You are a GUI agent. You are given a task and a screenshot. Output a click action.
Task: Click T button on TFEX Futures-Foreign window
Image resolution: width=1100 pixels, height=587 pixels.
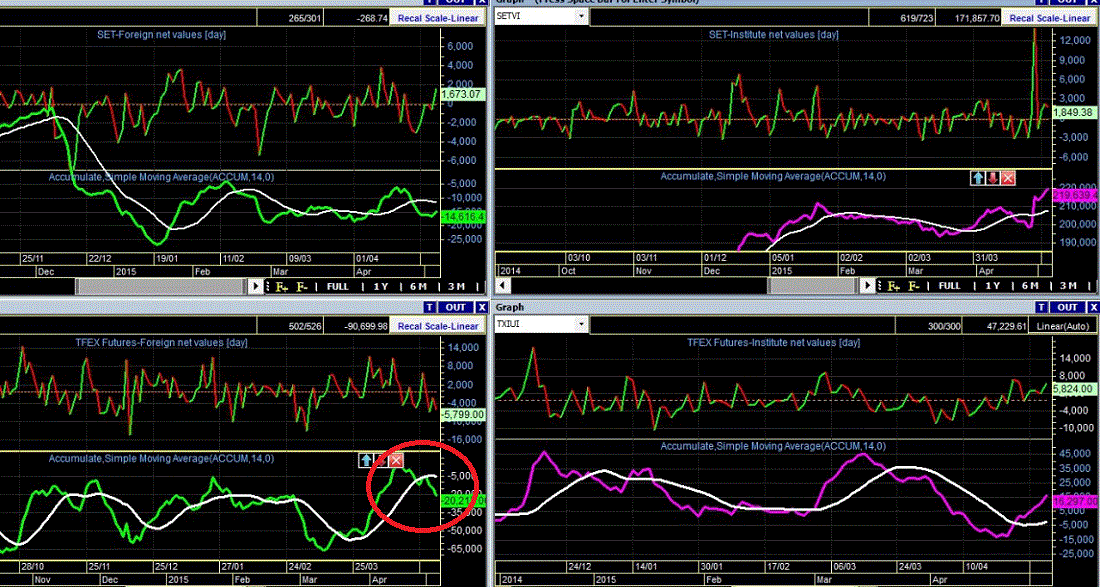point(429,307)
